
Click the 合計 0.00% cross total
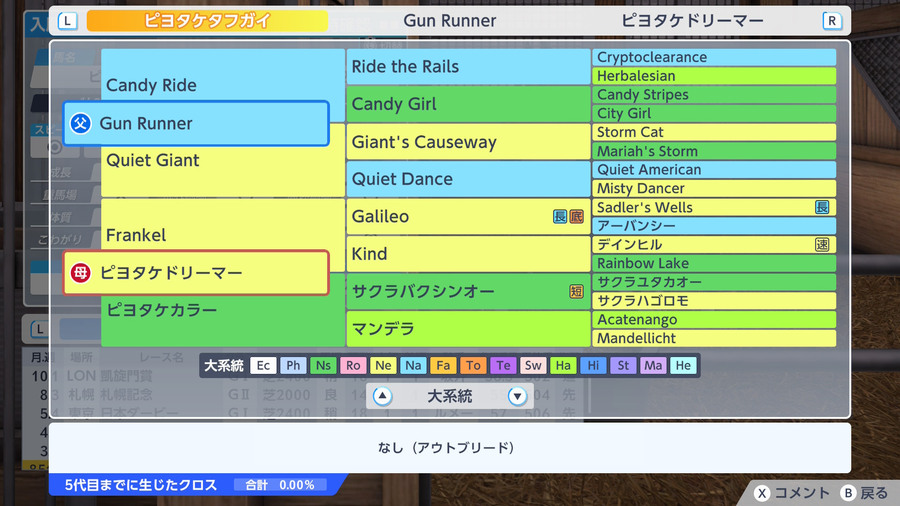[280, 485]
